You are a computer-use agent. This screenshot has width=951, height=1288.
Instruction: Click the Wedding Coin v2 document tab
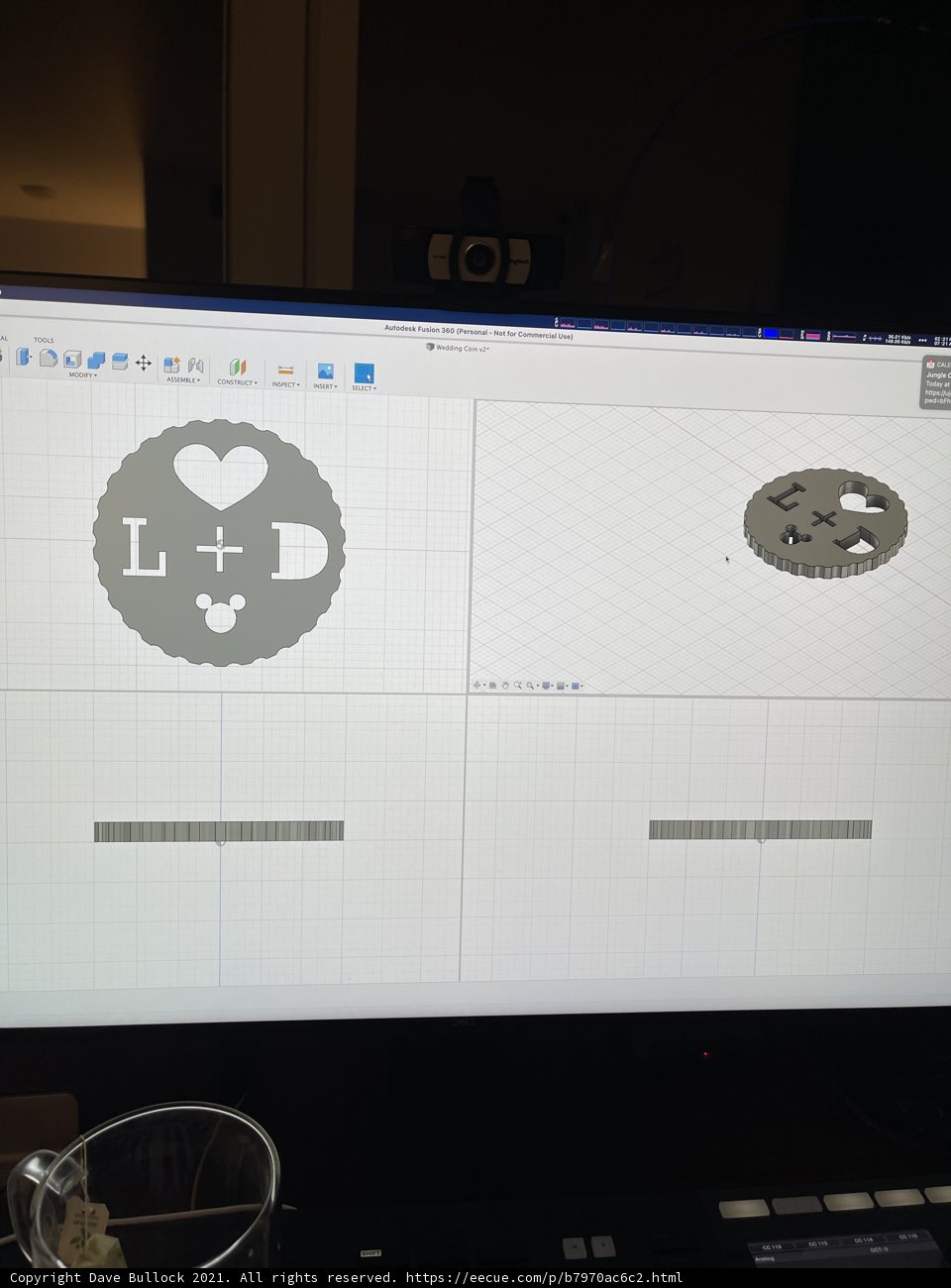[x=457, y=348]
